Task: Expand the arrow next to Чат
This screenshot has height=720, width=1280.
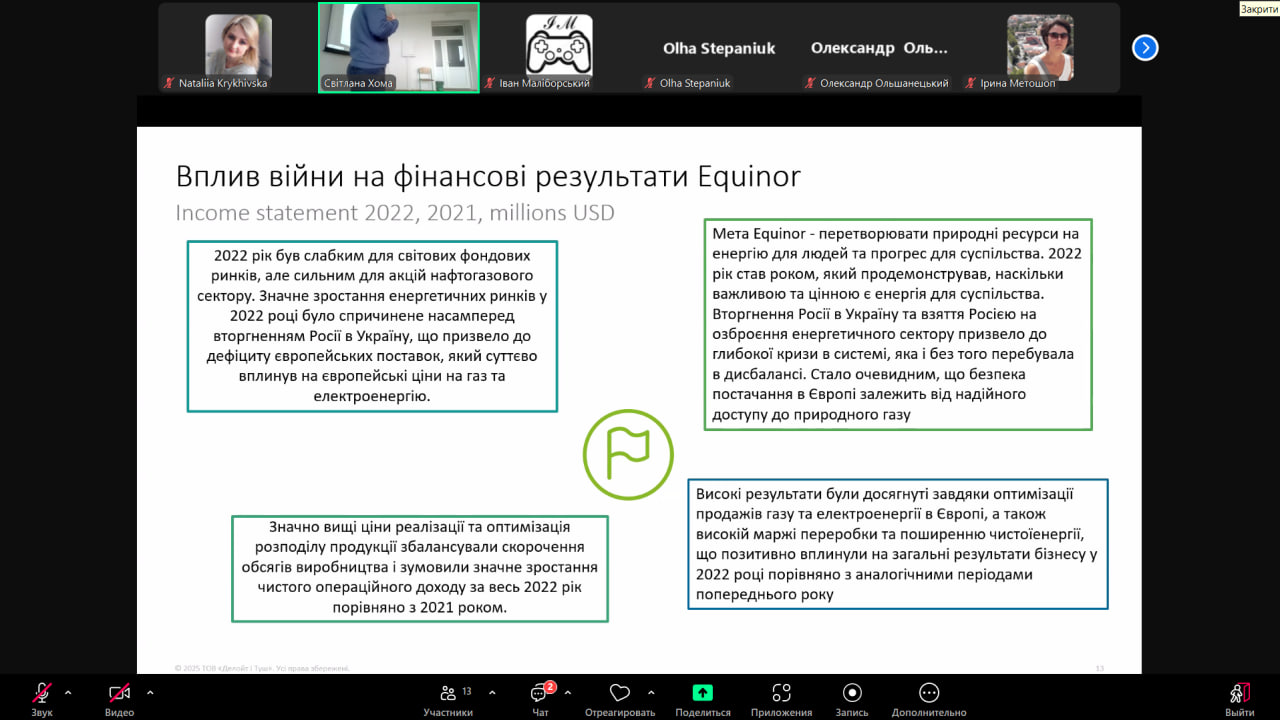Action: tap(568, 692)
